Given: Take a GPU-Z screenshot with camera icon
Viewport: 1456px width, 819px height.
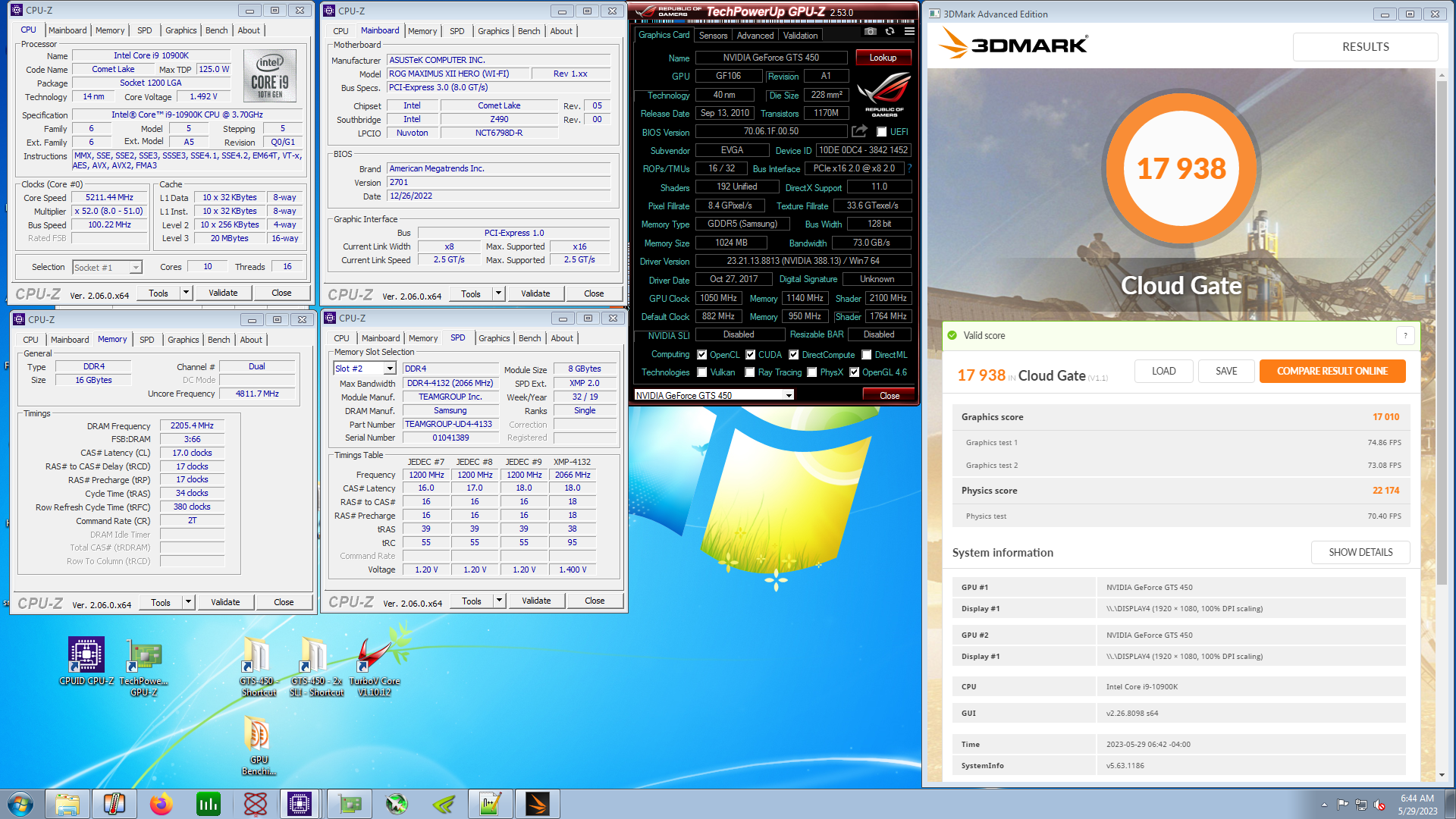Looking at the screenshot, I should point(871,32).
